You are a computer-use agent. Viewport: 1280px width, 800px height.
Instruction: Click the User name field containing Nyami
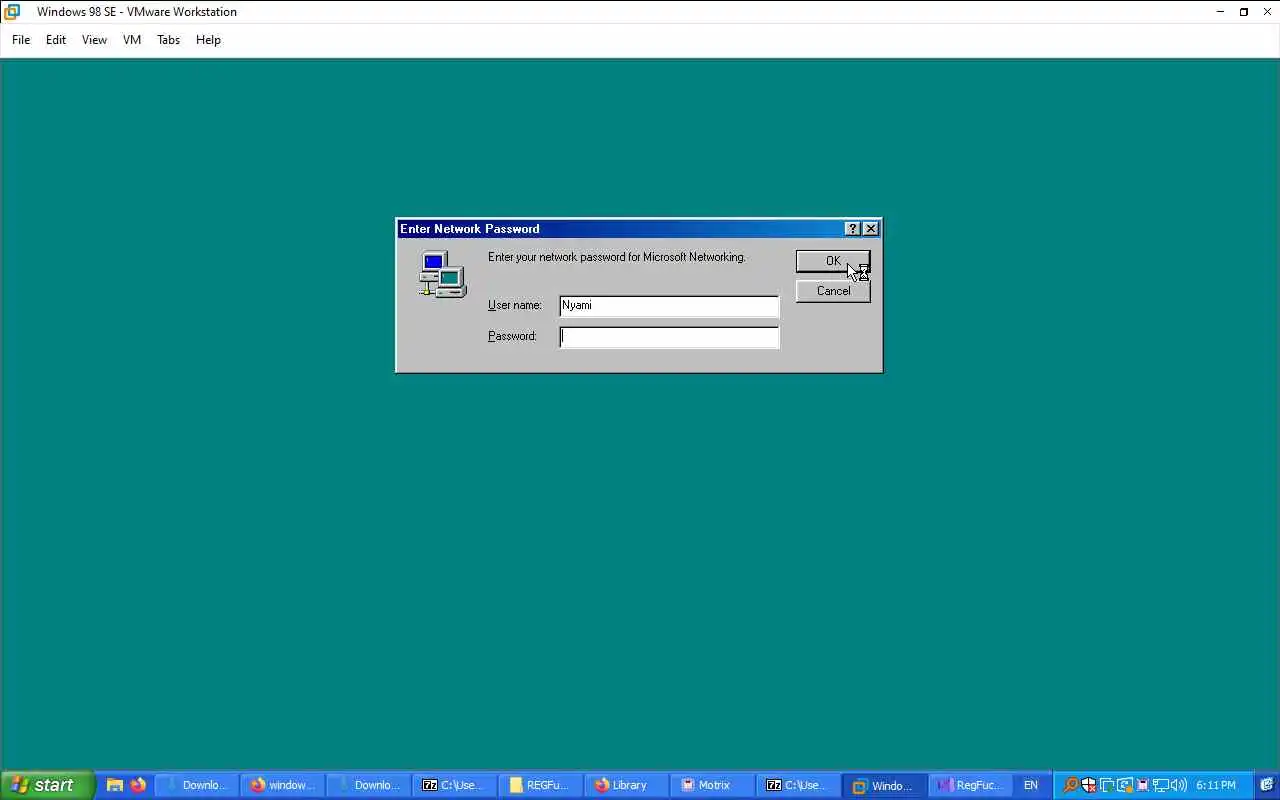click(x=669, y=306)
